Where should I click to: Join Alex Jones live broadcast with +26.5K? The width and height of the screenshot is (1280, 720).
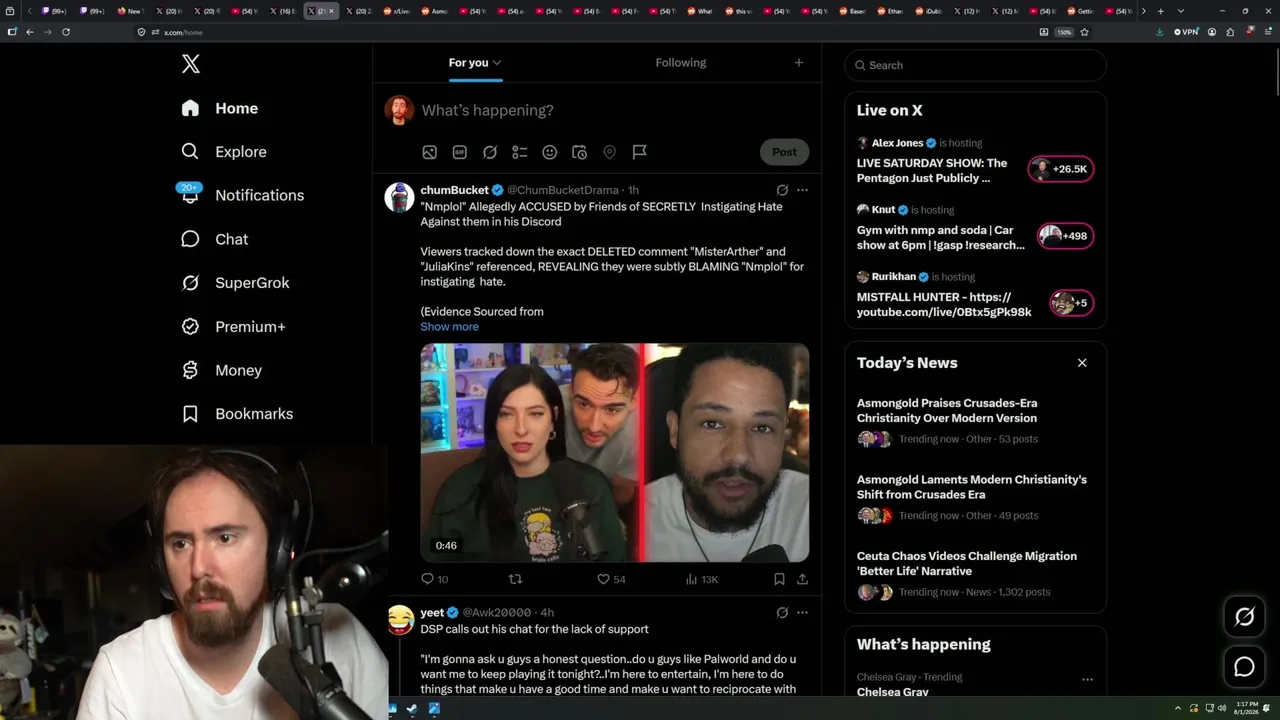coord(1061,169)
